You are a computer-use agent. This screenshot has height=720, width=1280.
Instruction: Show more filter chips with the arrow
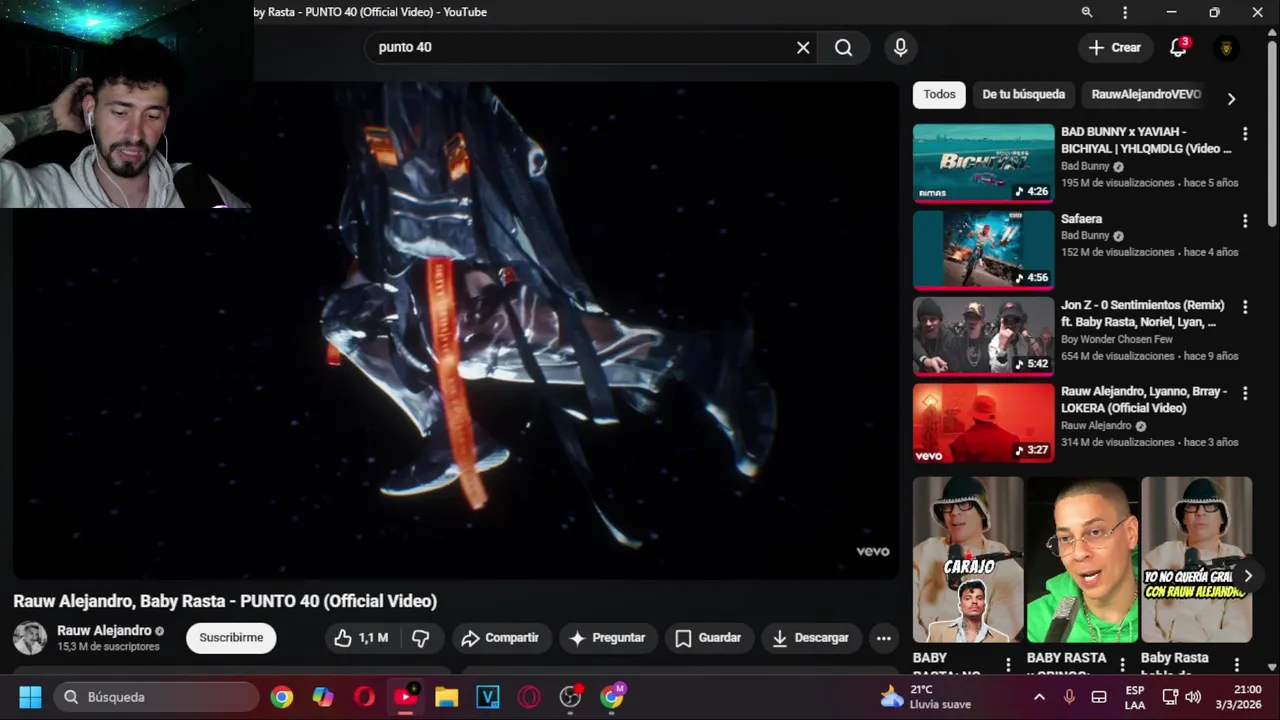(x=1231, y=98)
